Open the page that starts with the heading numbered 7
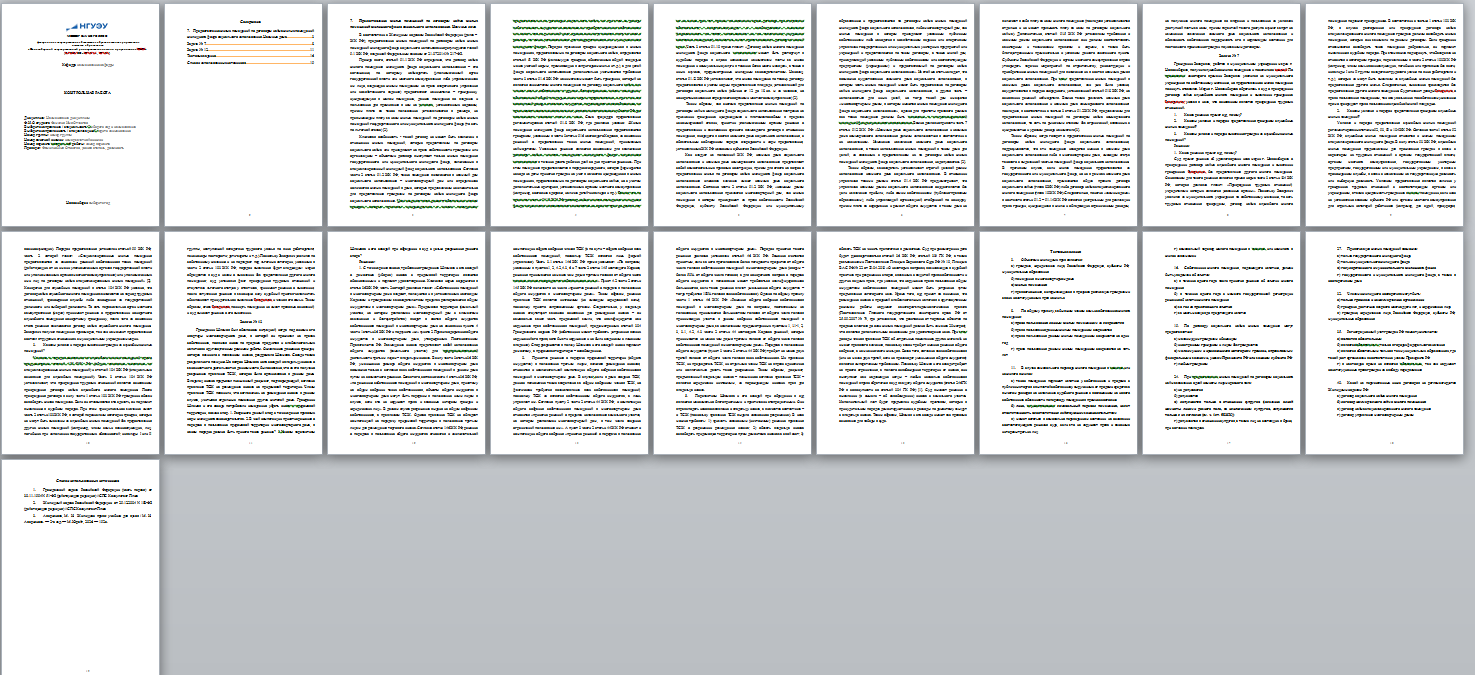The width and height of the screenshot is (1475, 675). (x=407, y=113)
